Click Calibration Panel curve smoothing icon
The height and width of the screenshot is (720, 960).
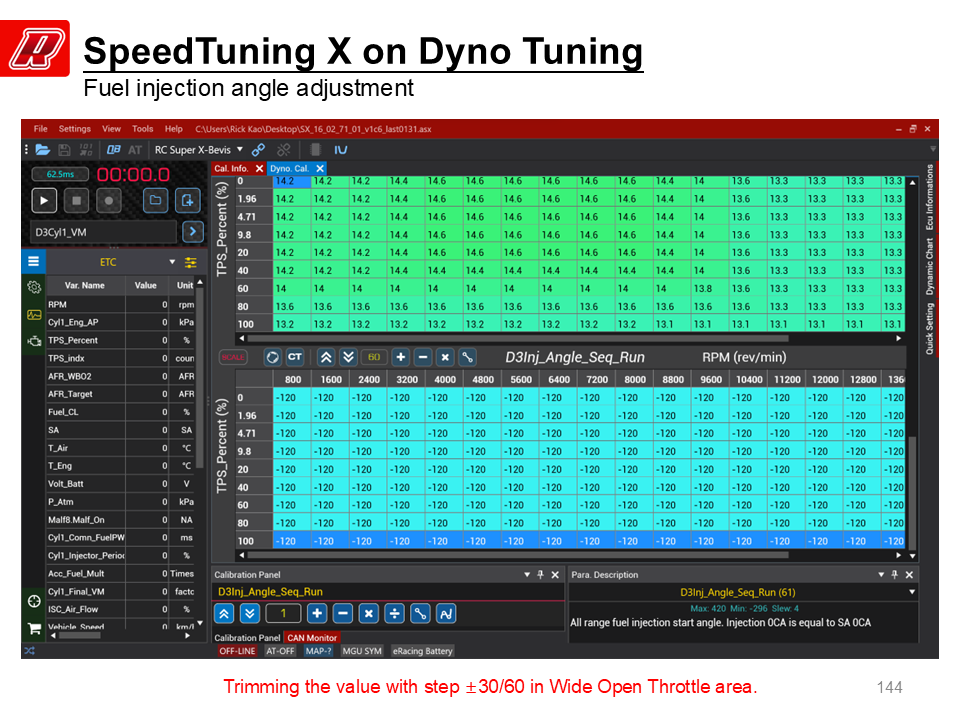click(446, 613)
